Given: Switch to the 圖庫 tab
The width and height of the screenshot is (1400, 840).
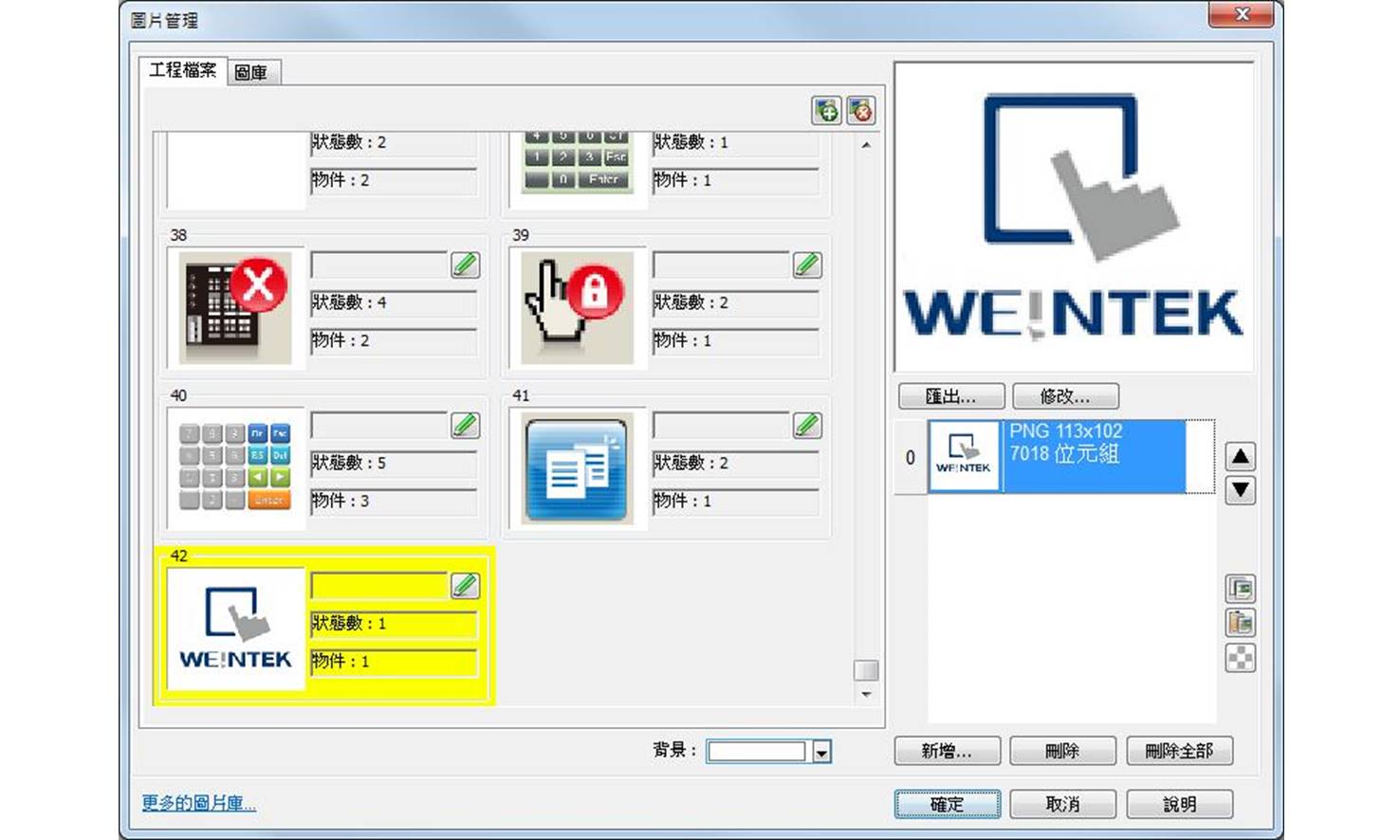Looking at the screenshot, I should 251,72.
